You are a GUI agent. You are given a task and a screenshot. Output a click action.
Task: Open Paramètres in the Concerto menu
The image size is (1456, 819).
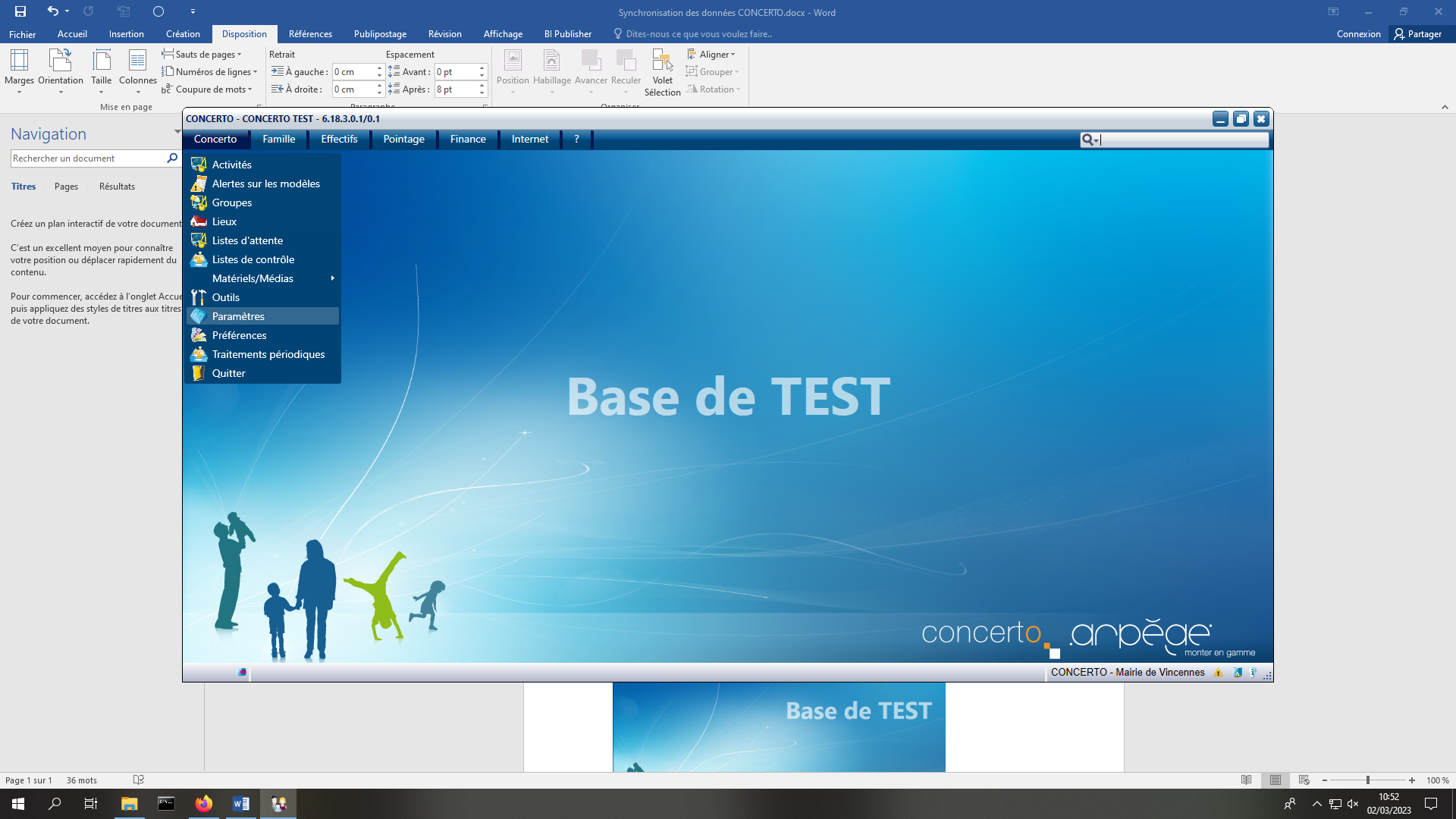262,316
